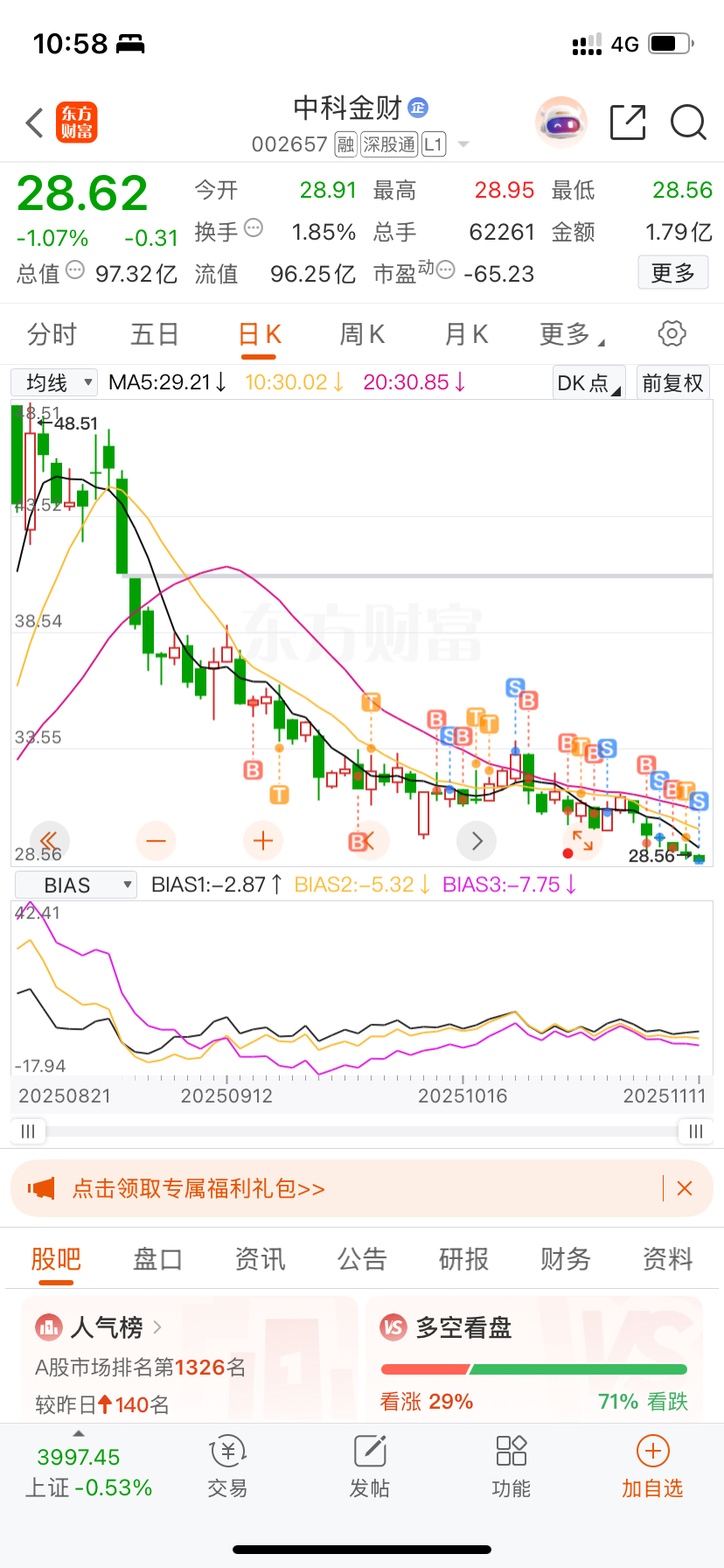
Task: Switch to 五日 chart tab
Action: 155,334
